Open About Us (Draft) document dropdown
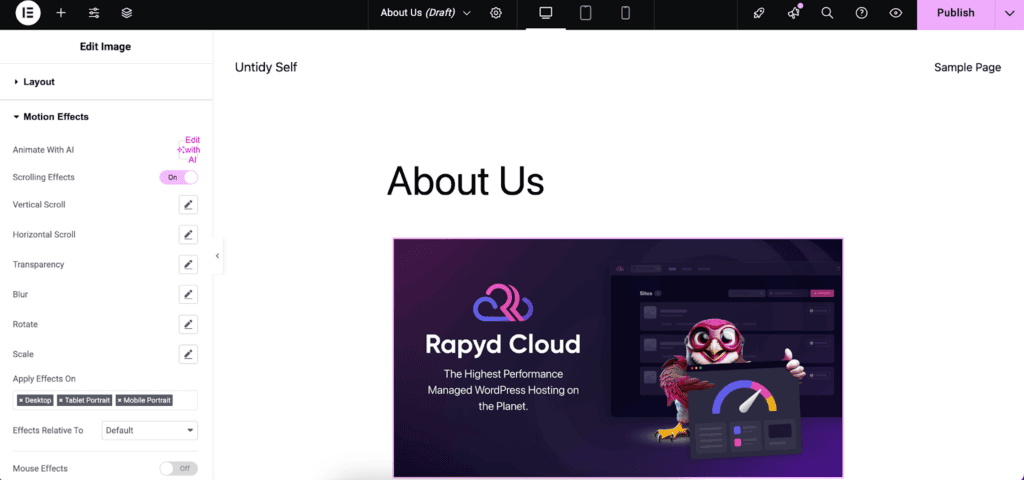 click(x=426, y=12)
